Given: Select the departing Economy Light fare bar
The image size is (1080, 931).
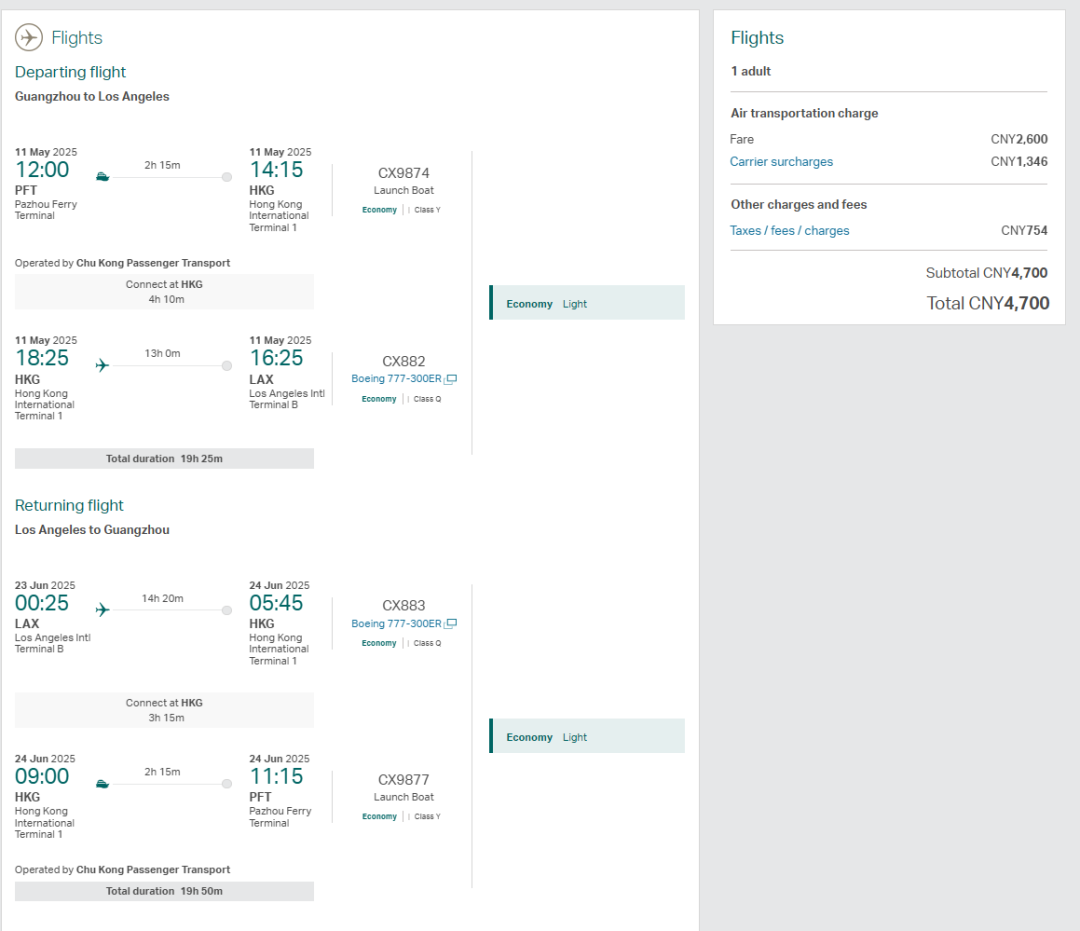Looking at the screenshot, I should coord(586,303).
